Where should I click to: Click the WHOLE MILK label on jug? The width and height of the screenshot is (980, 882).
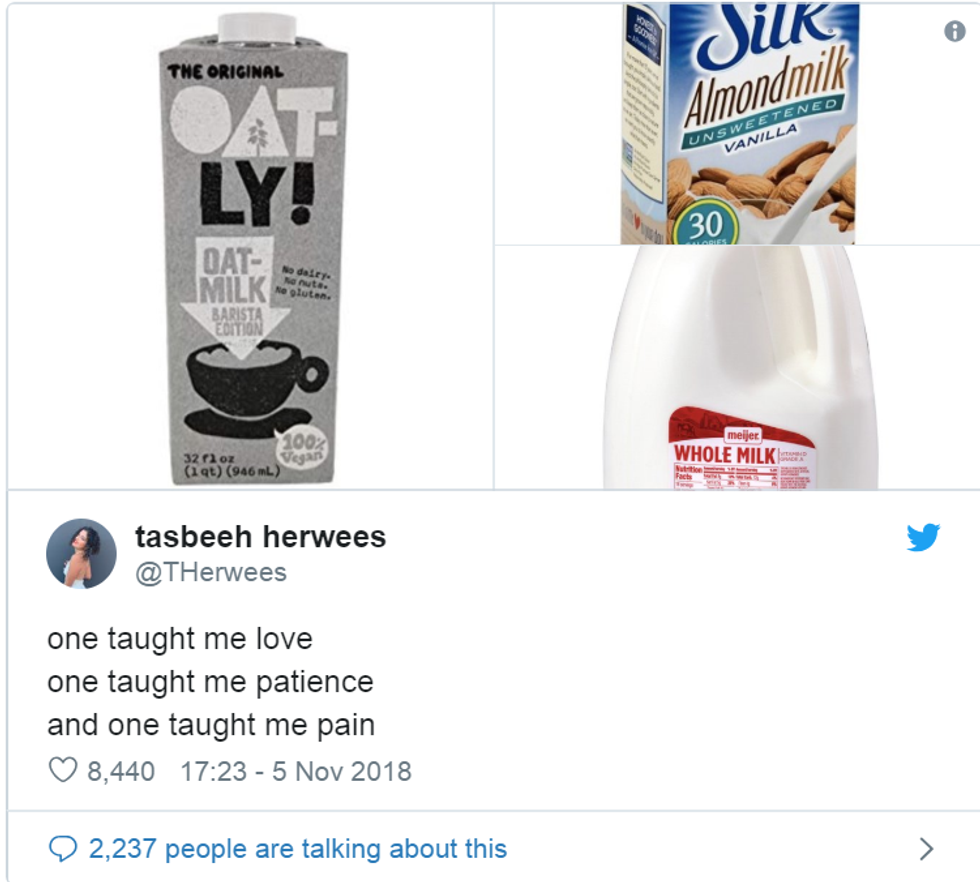(x=725, y=454)
